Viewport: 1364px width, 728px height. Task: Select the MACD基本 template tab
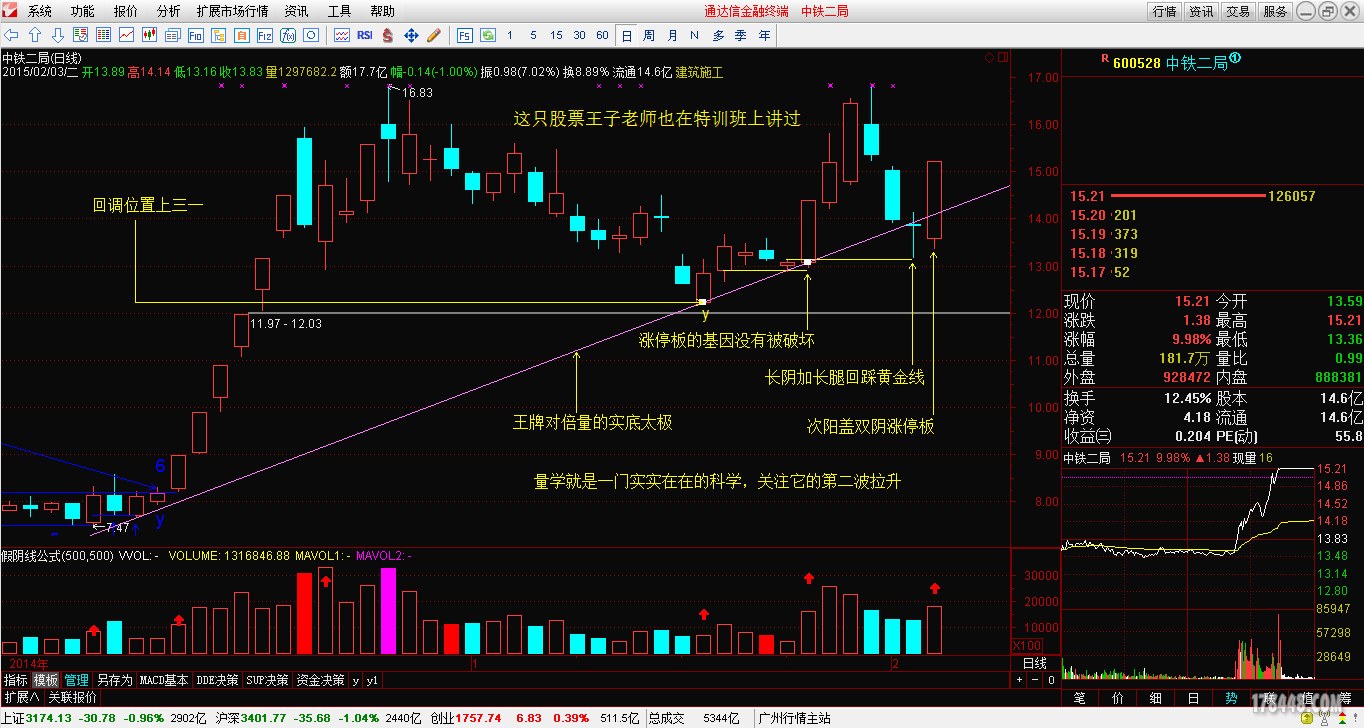[164, 680]
